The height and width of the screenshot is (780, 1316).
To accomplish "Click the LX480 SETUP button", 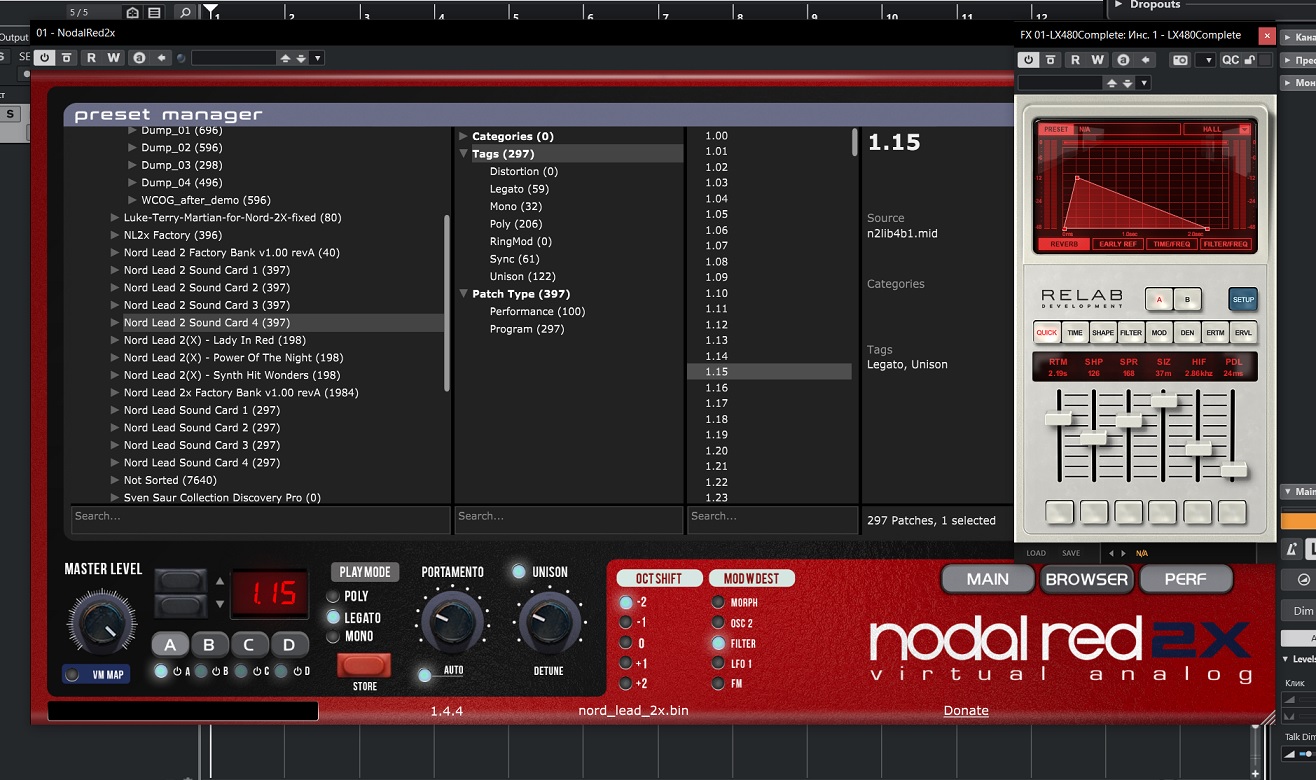I will point(1243,299).
